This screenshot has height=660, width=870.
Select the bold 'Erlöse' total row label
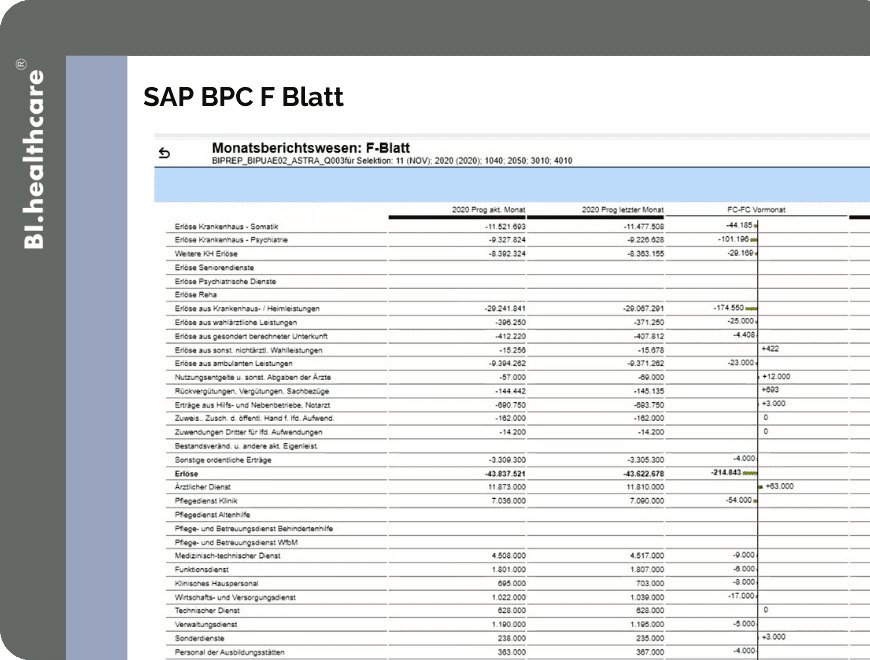coord(186,474)
